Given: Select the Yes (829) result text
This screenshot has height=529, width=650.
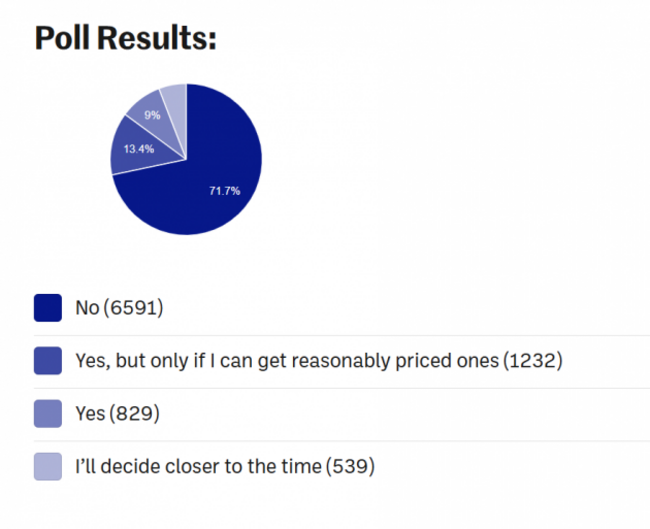Looking at the screenshot, I should pos(117,413).
